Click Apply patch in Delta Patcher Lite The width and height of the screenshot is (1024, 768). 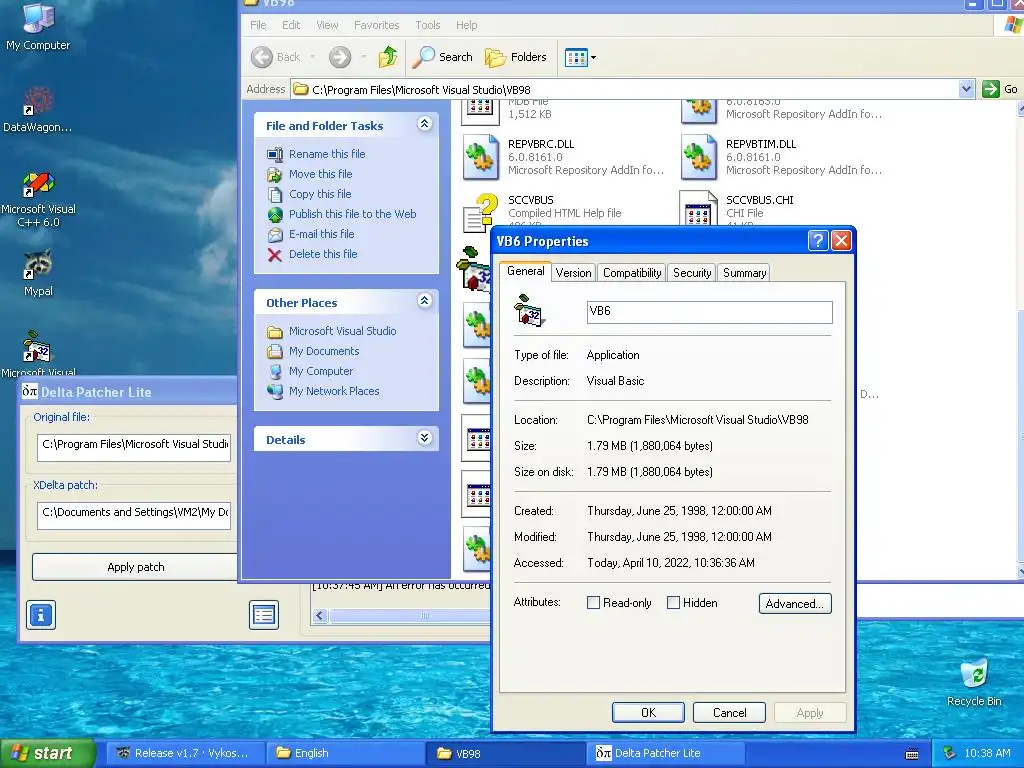(136, 567)
